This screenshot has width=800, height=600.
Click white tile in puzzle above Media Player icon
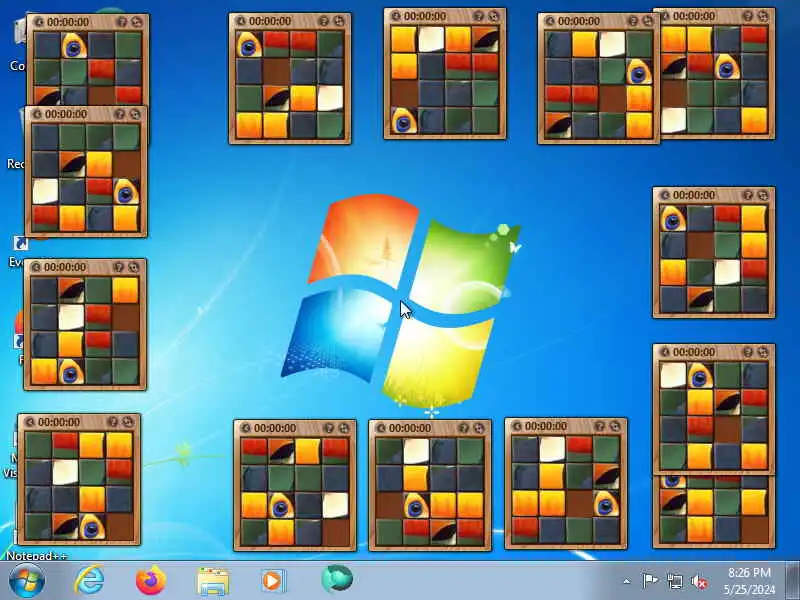(x=335, y=506)
